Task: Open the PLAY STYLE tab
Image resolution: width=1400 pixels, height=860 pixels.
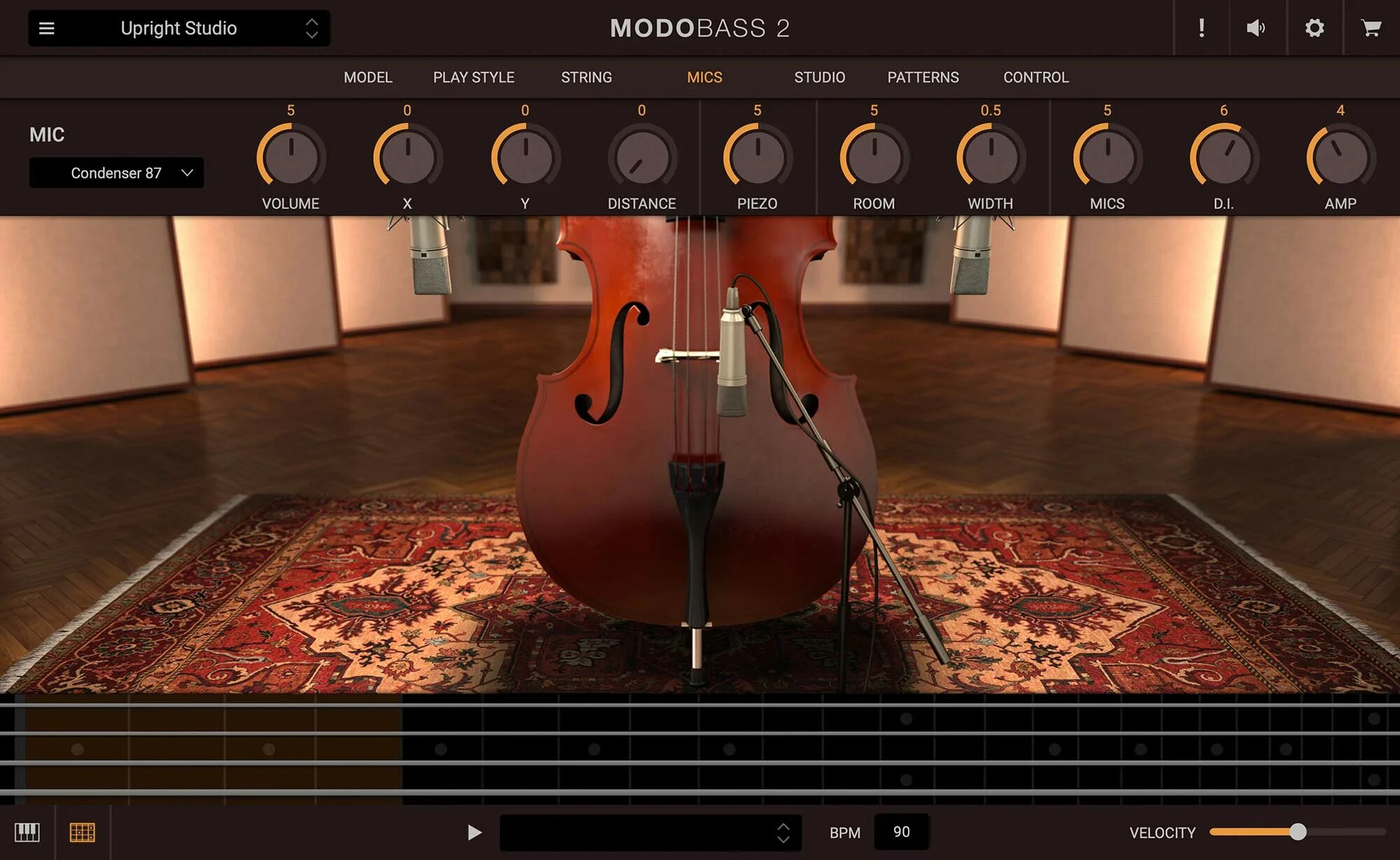Action: pyautogui.click(x=473, y=77)
